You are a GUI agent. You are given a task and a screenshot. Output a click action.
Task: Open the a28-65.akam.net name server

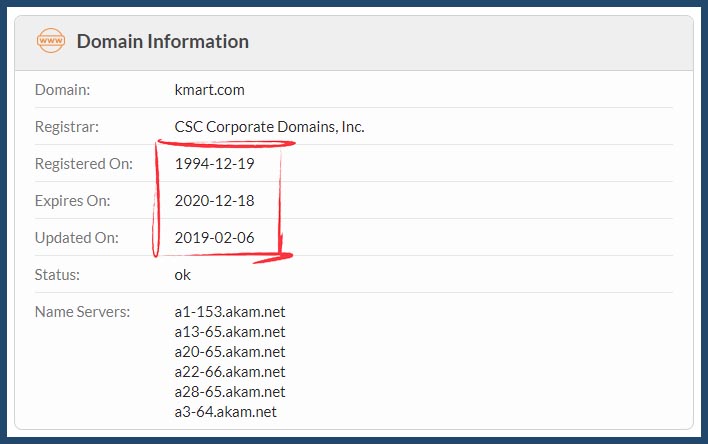click(x=230, y=392)
